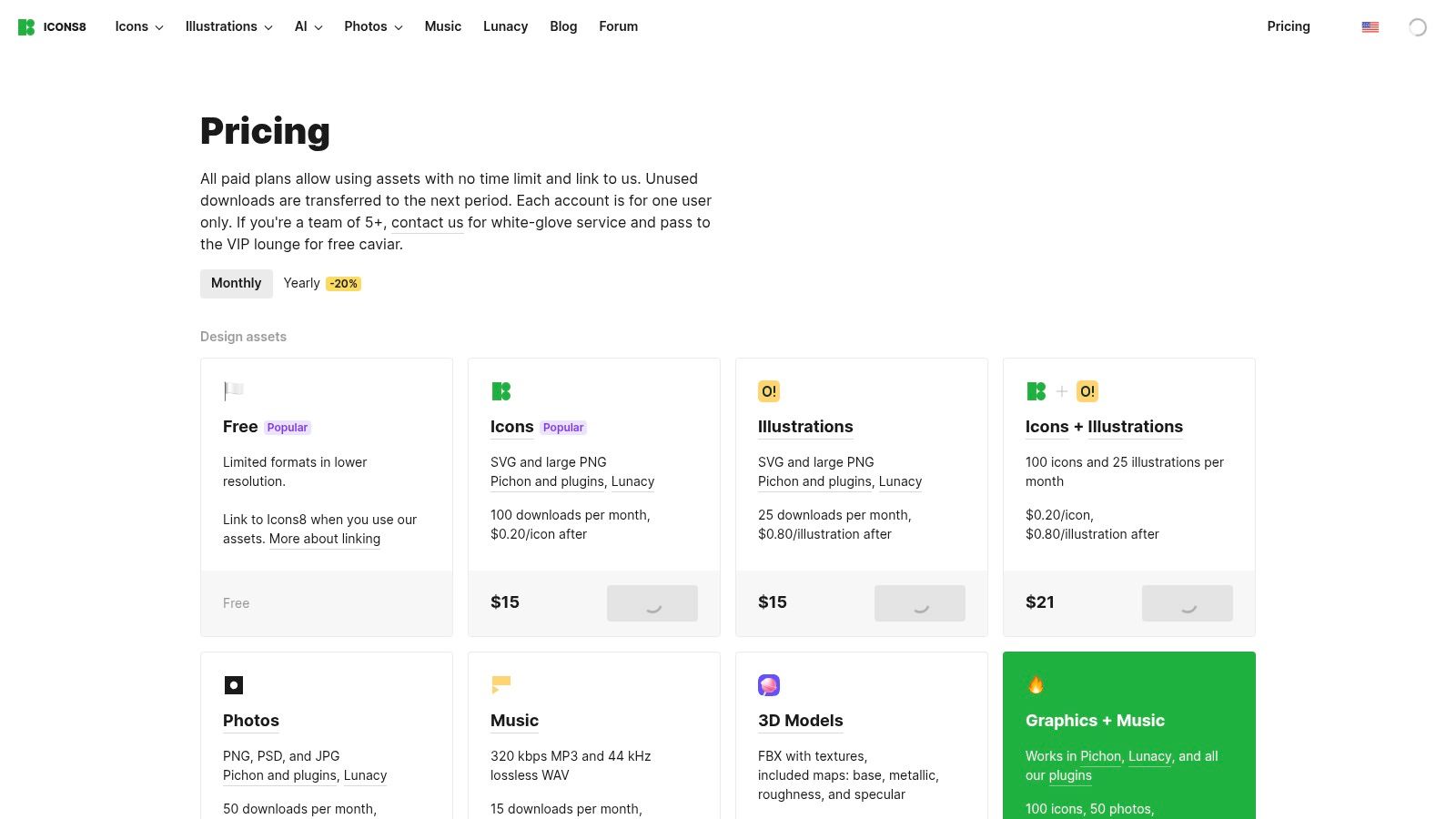Visit the Forum from the navbar
This screenshot has width=1456, height=819.
(619, 27)
